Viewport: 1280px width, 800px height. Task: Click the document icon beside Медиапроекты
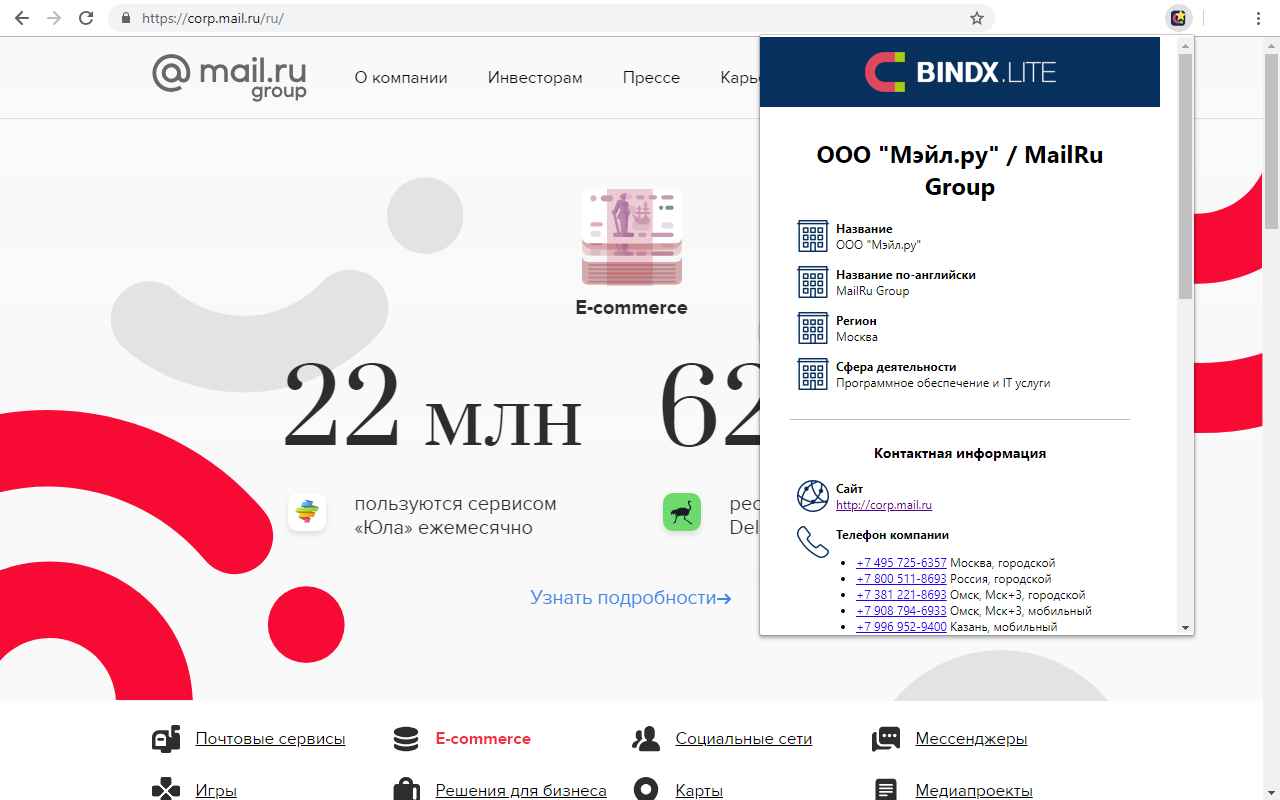pos(886,790)
